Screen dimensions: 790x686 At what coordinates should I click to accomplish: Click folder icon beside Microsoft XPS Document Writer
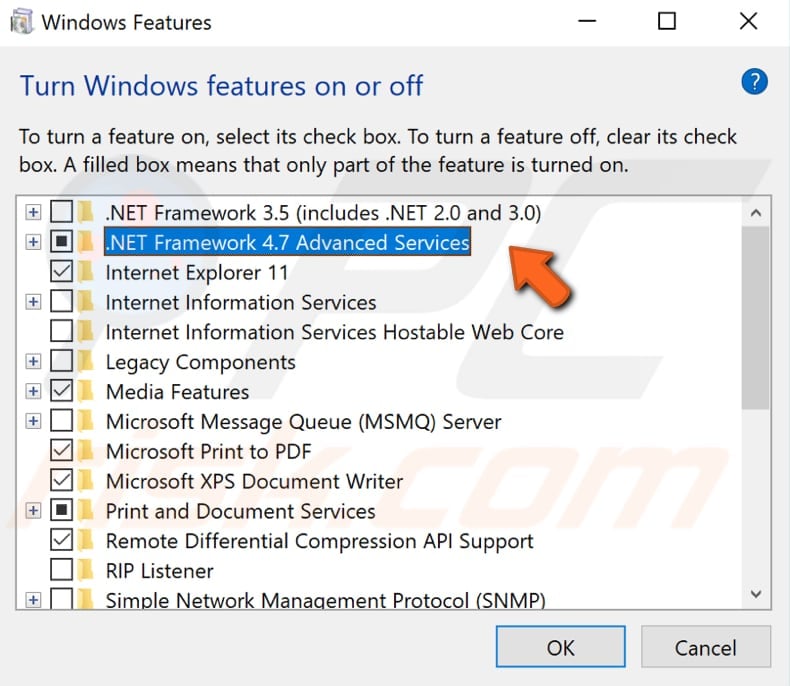click(x=87, y=481)
